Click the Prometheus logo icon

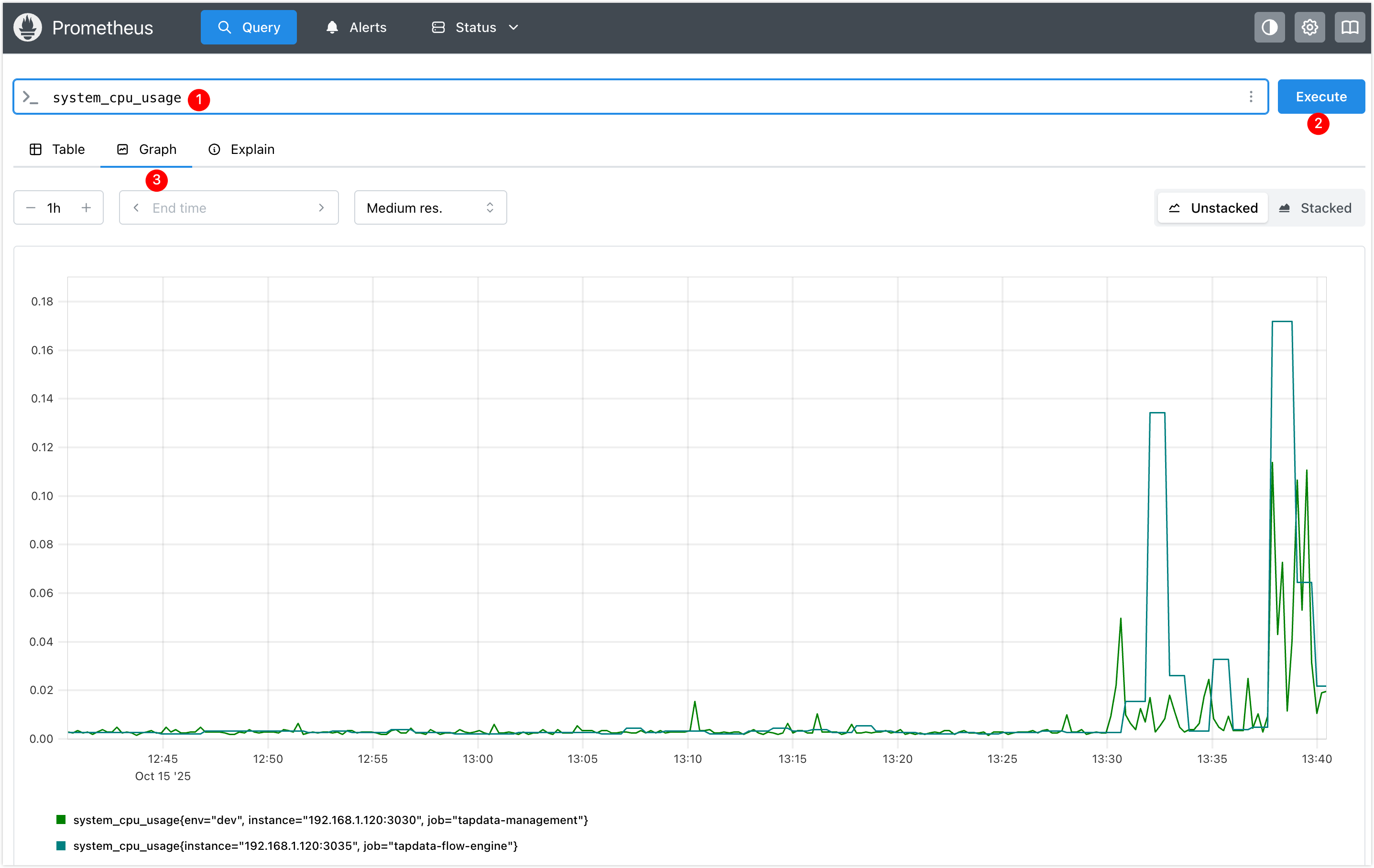(27, 27)
